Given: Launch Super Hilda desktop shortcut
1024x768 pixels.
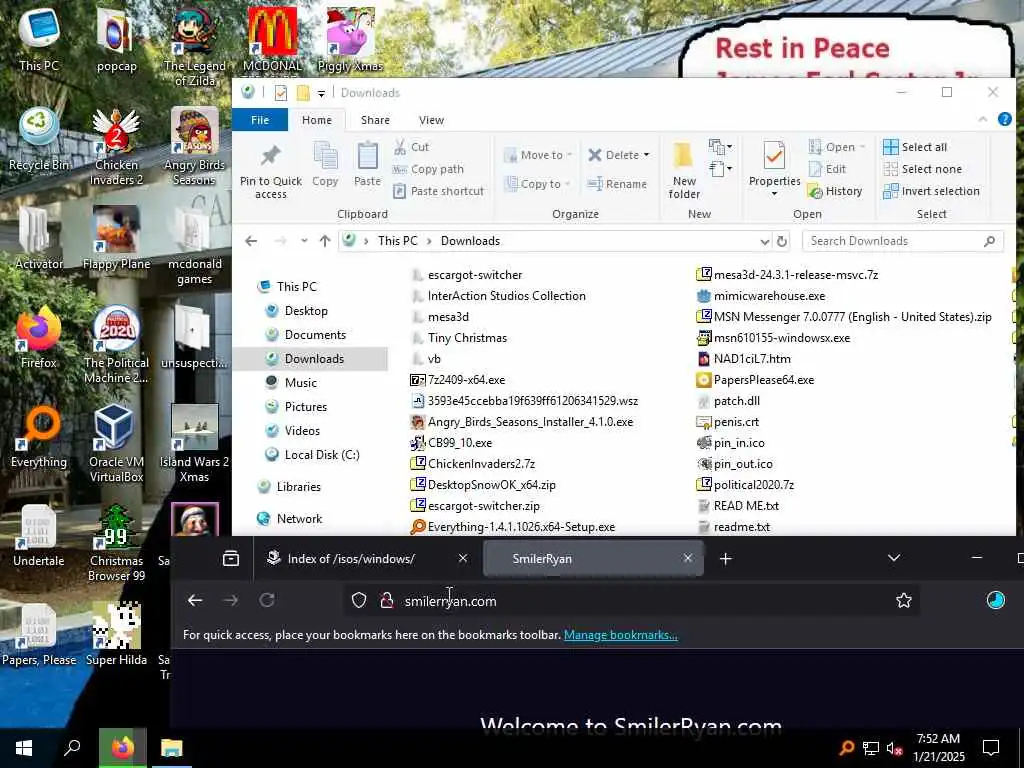Looking at the screenshot, I should (x=116, y=635).
